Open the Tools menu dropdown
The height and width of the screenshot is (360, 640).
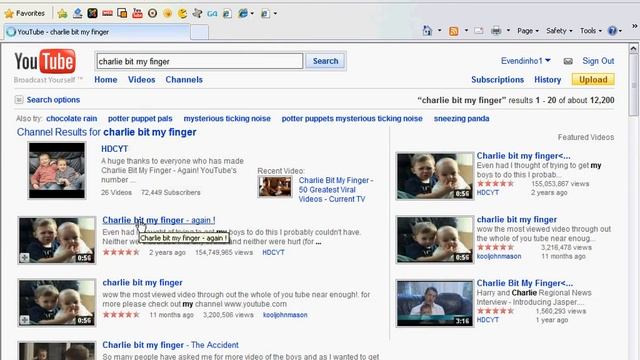click(590, 31)
